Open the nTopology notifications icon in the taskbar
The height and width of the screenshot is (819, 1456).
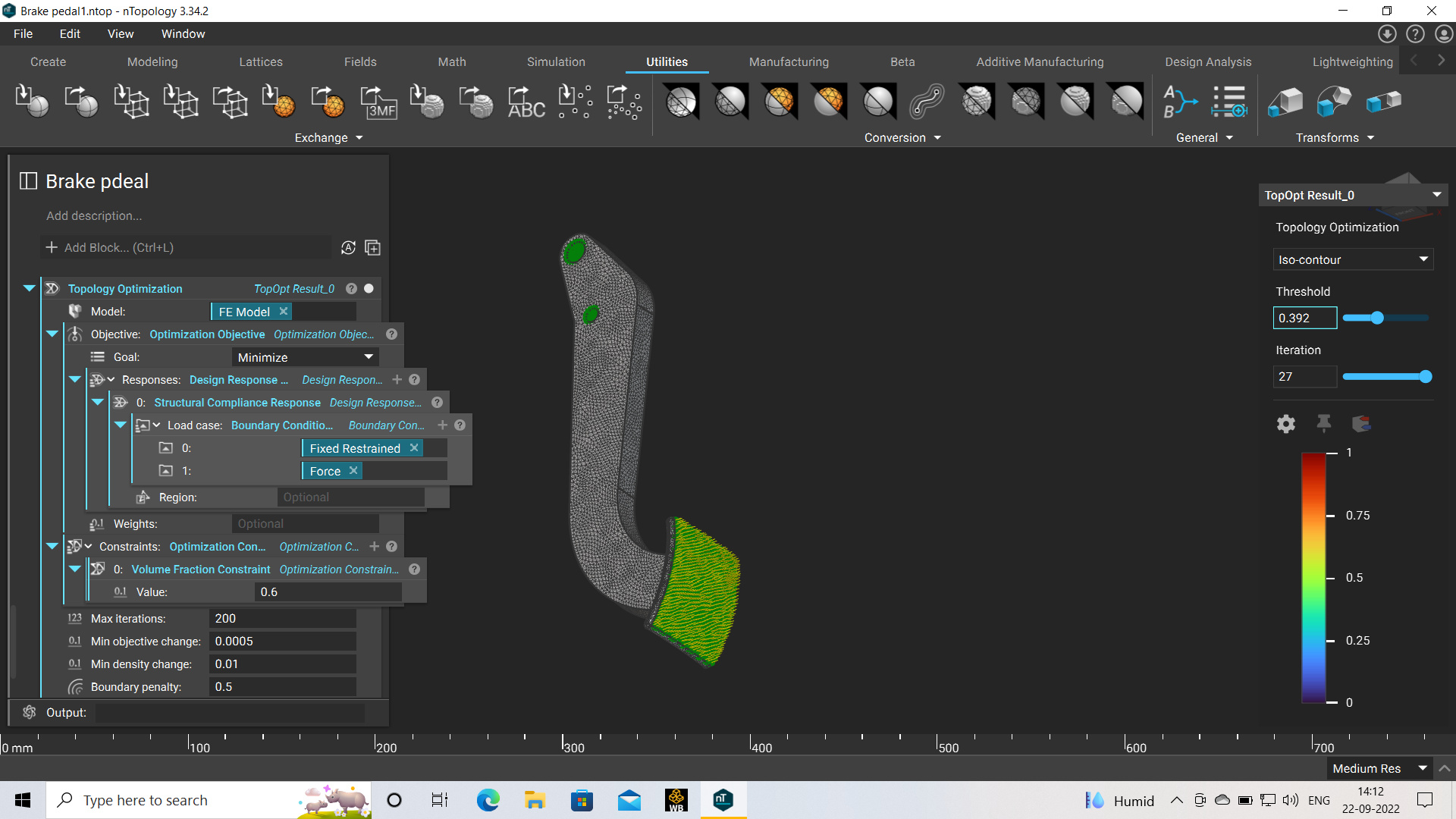[x=723, y=800]
